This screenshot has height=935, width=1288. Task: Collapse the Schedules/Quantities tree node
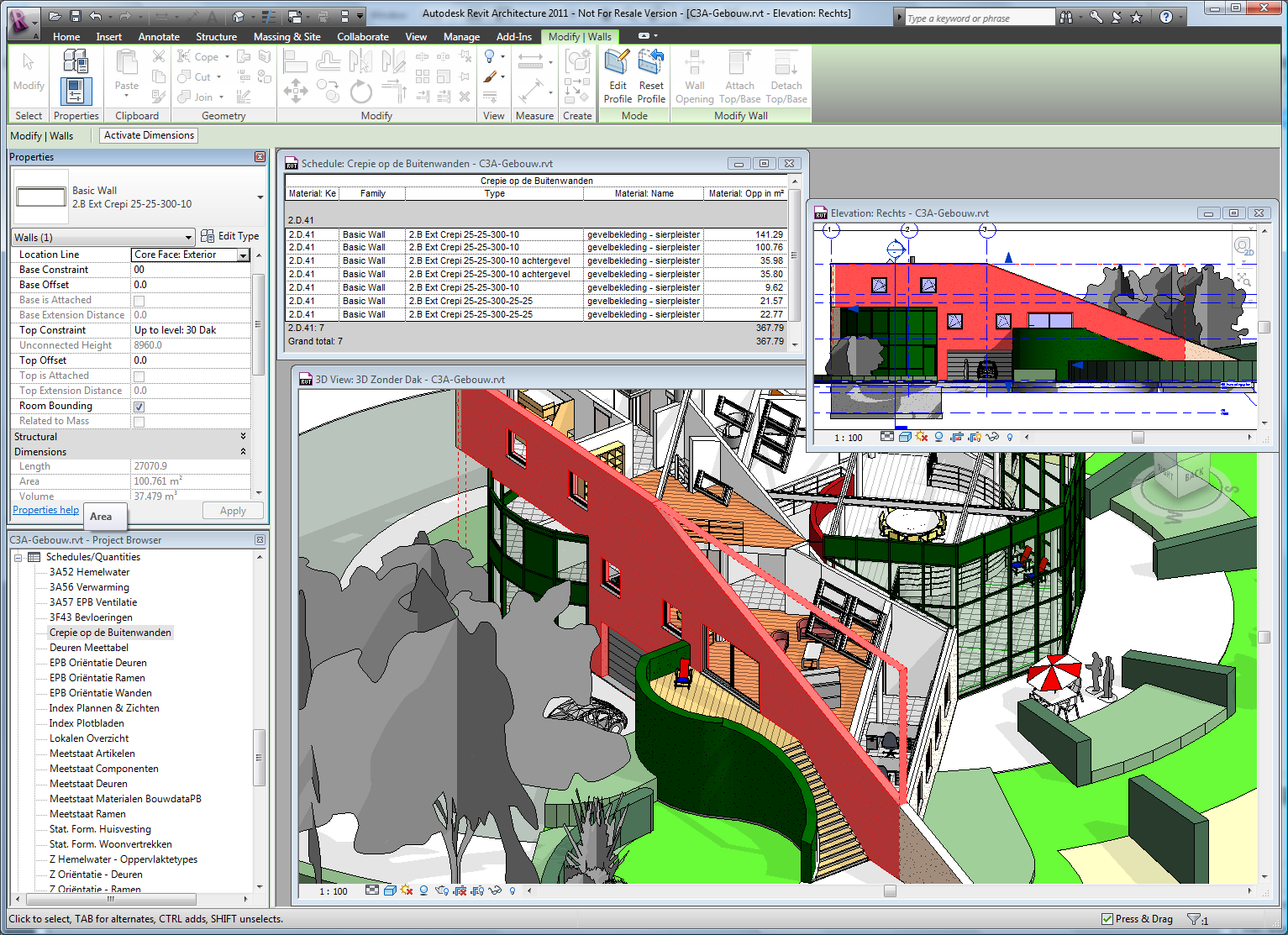coord(18,557)
